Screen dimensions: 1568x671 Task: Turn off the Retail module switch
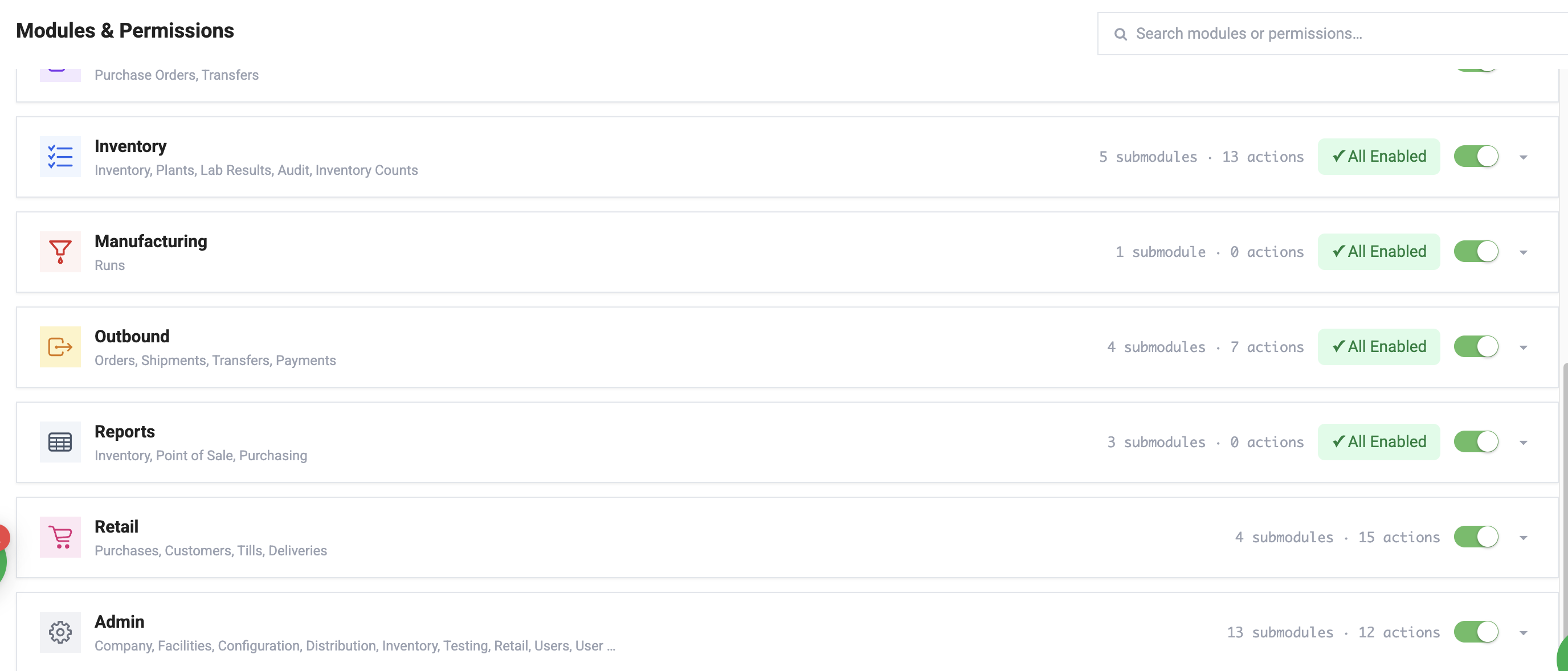pyautogui.click(x=1476, y=537)
